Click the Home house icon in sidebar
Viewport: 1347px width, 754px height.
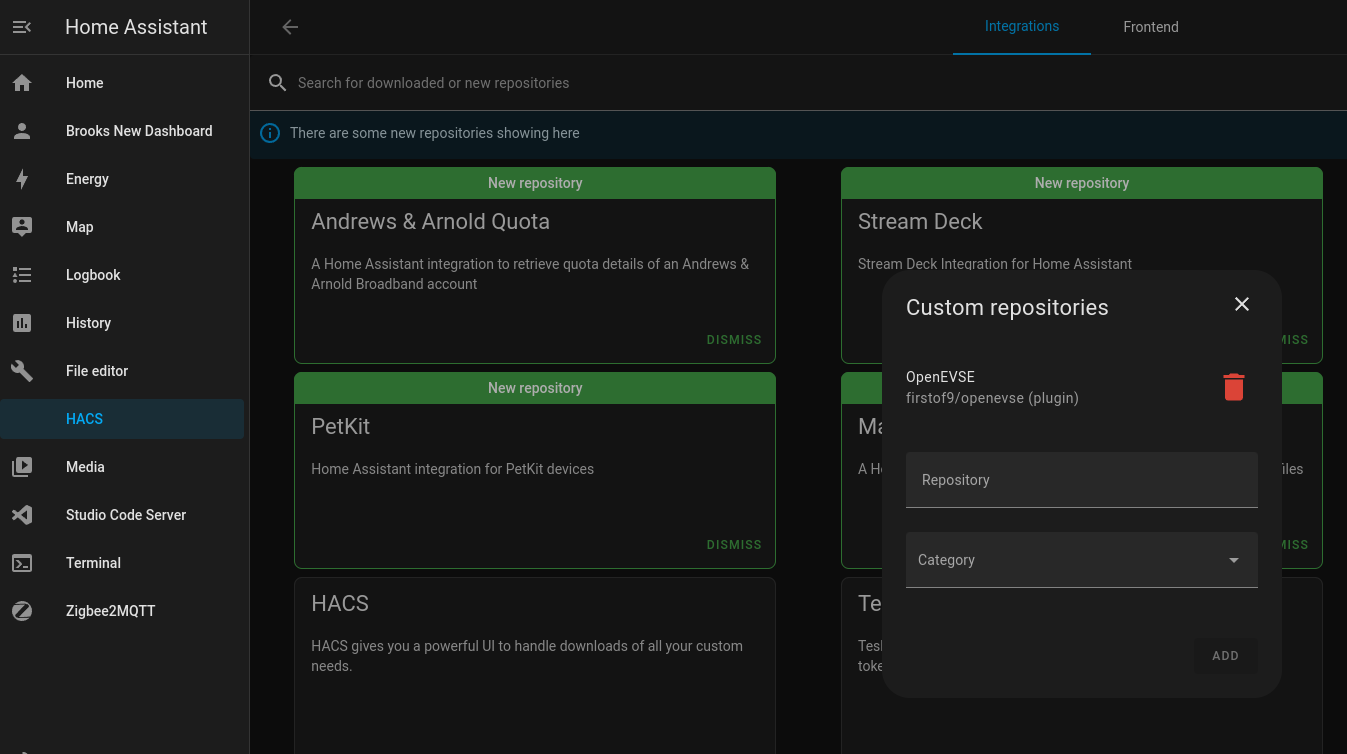pos(22,83)
